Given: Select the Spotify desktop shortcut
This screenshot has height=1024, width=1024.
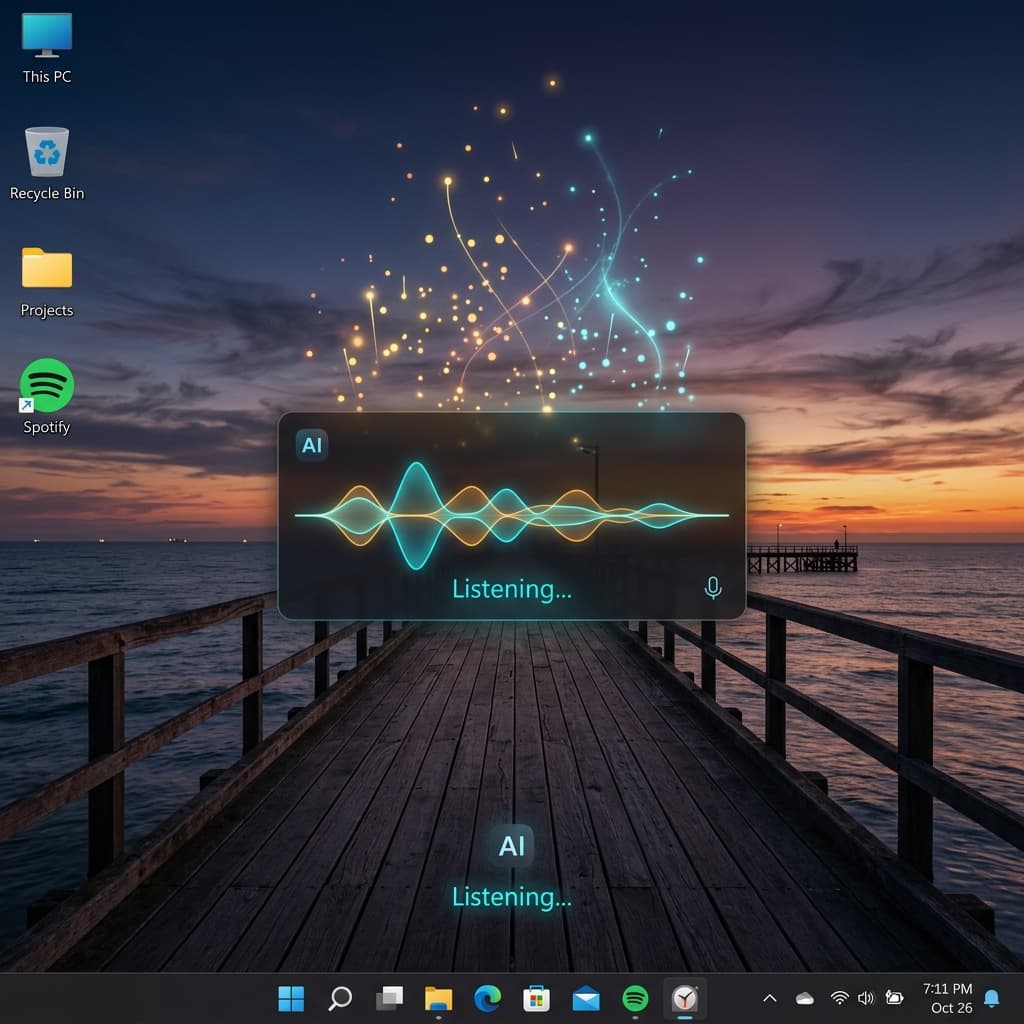Looking at the screenshot, I should click(46, 396).
